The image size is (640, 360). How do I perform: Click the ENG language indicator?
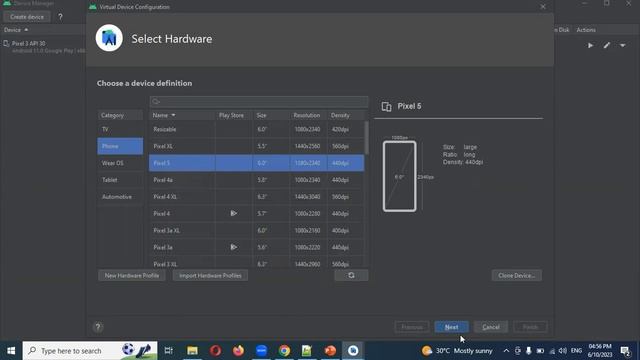[576, 351]
